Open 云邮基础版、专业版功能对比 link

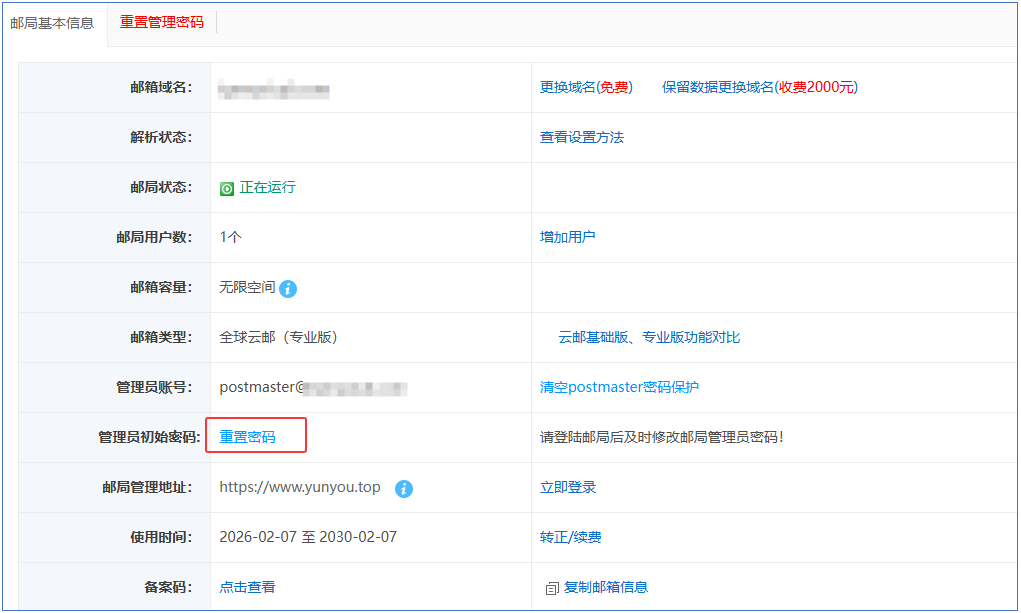(x=649, y=337)
